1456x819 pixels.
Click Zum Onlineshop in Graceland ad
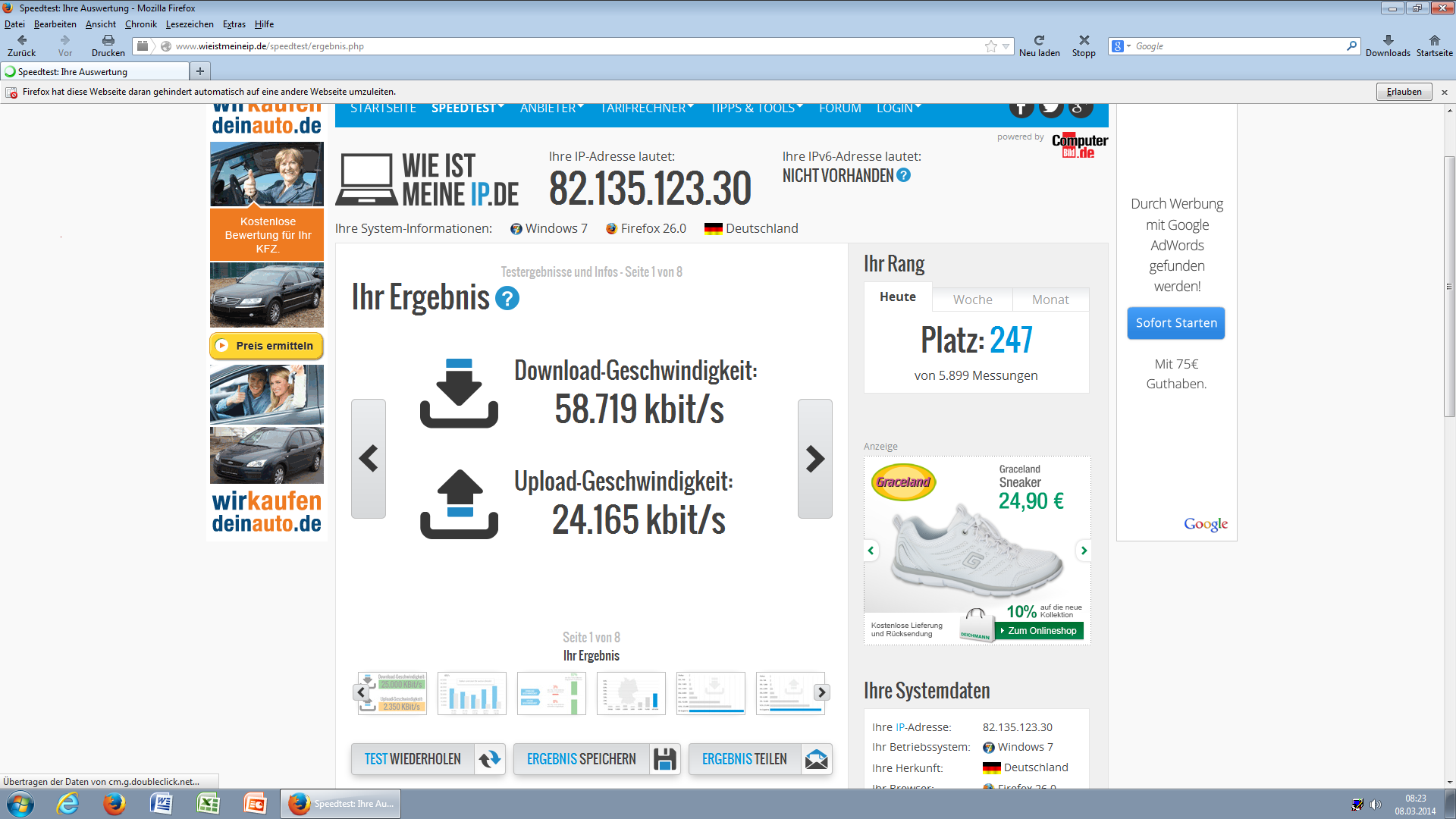tap(1039, 631)
